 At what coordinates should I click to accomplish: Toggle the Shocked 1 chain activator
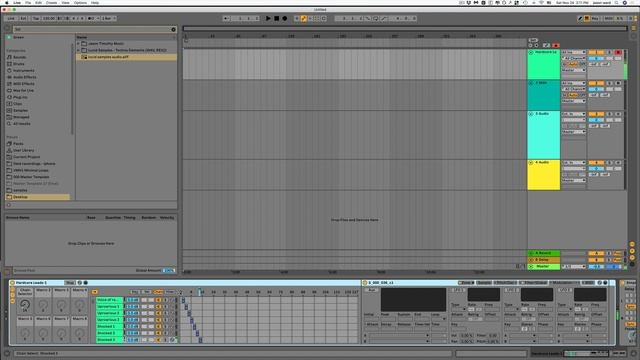(x=158, y=327)
